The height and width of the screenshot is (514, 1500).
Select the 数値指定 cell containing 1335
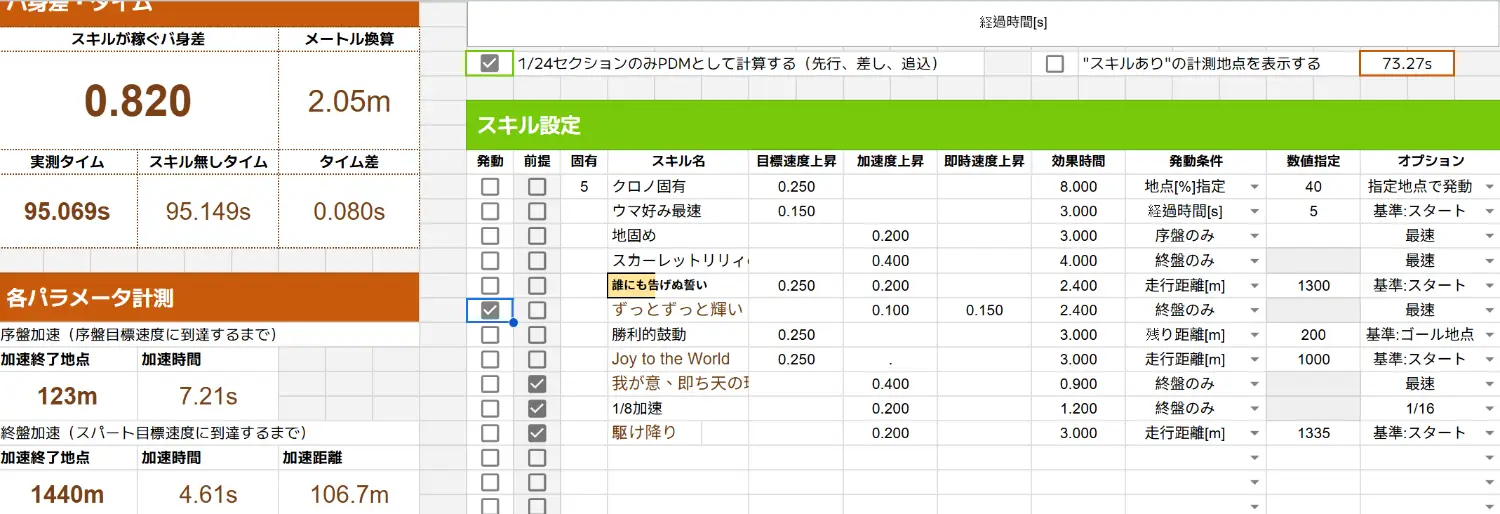point(1313,433)
